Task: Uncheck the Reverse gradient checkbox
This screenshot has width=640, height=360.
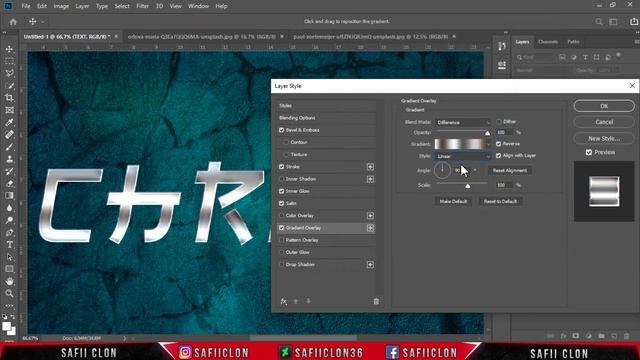Action: [x=498, y=144]
